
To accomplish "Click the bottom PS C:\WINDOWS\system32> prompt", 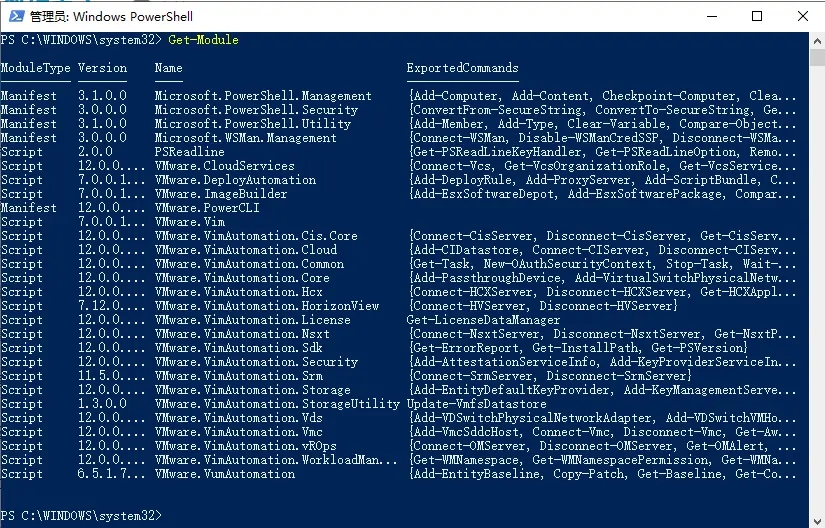I will tap(81, 515).
